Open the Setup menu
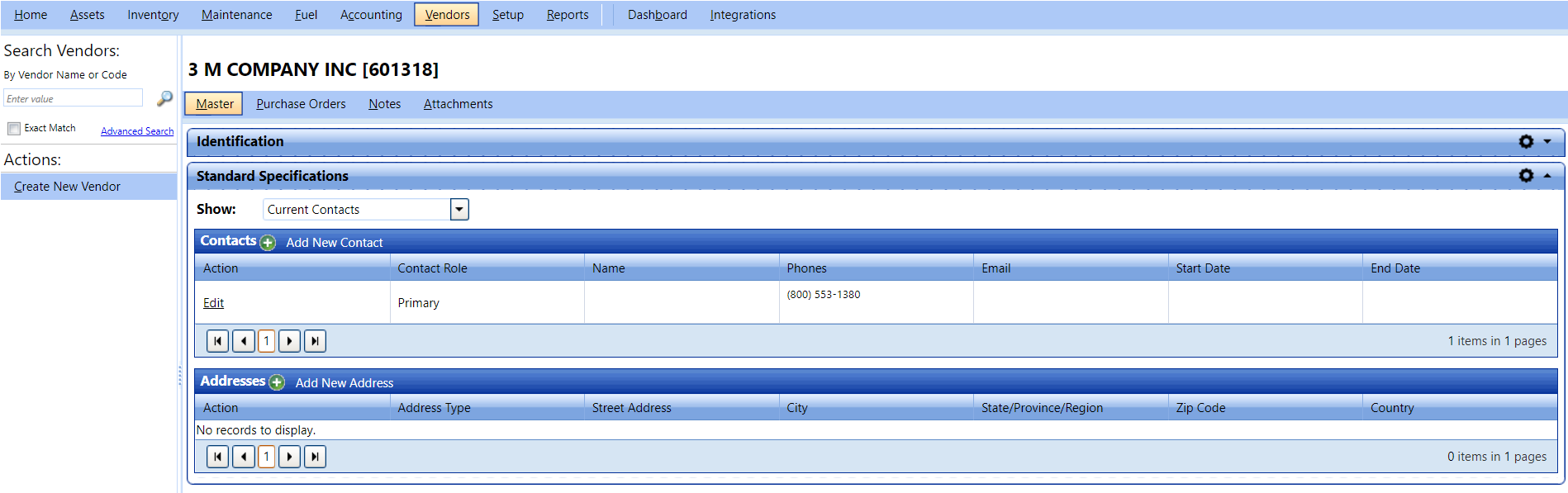The image size is (1568, 493). coord(508,15)
